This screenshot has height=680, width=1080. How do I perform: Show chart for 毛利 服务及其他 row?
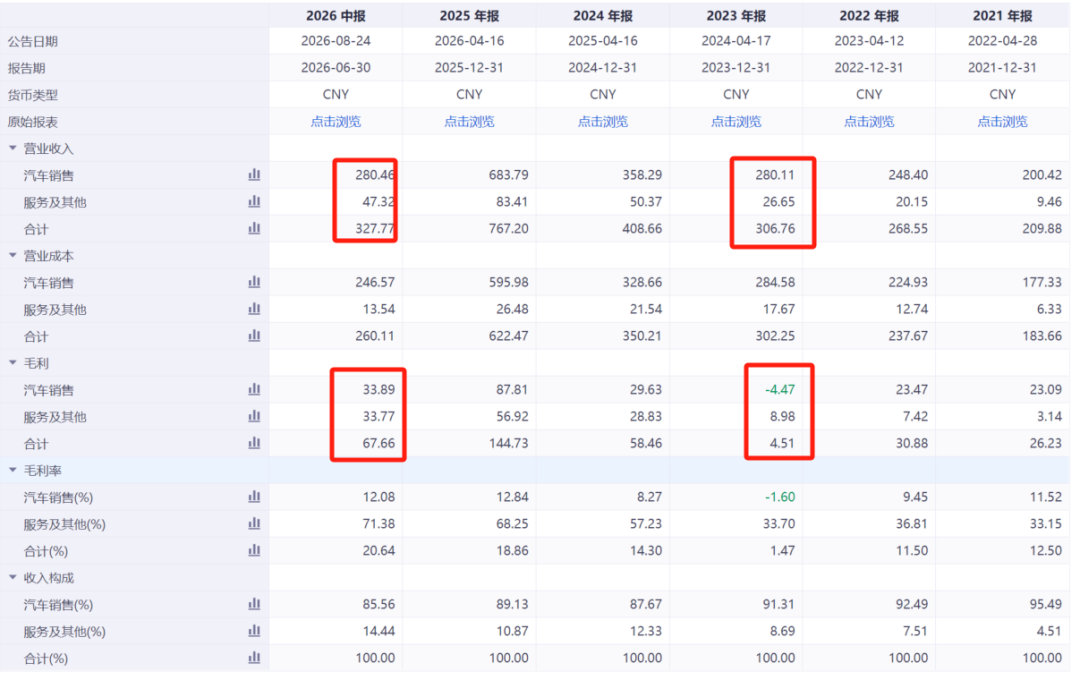254,417
